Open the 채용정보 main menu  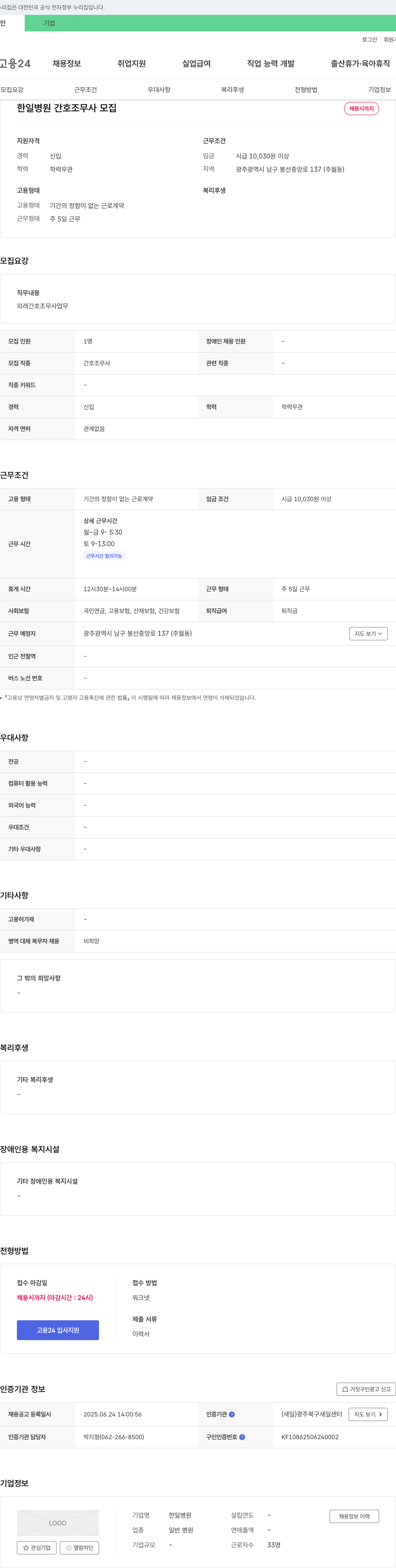click(x=67, y=63)
